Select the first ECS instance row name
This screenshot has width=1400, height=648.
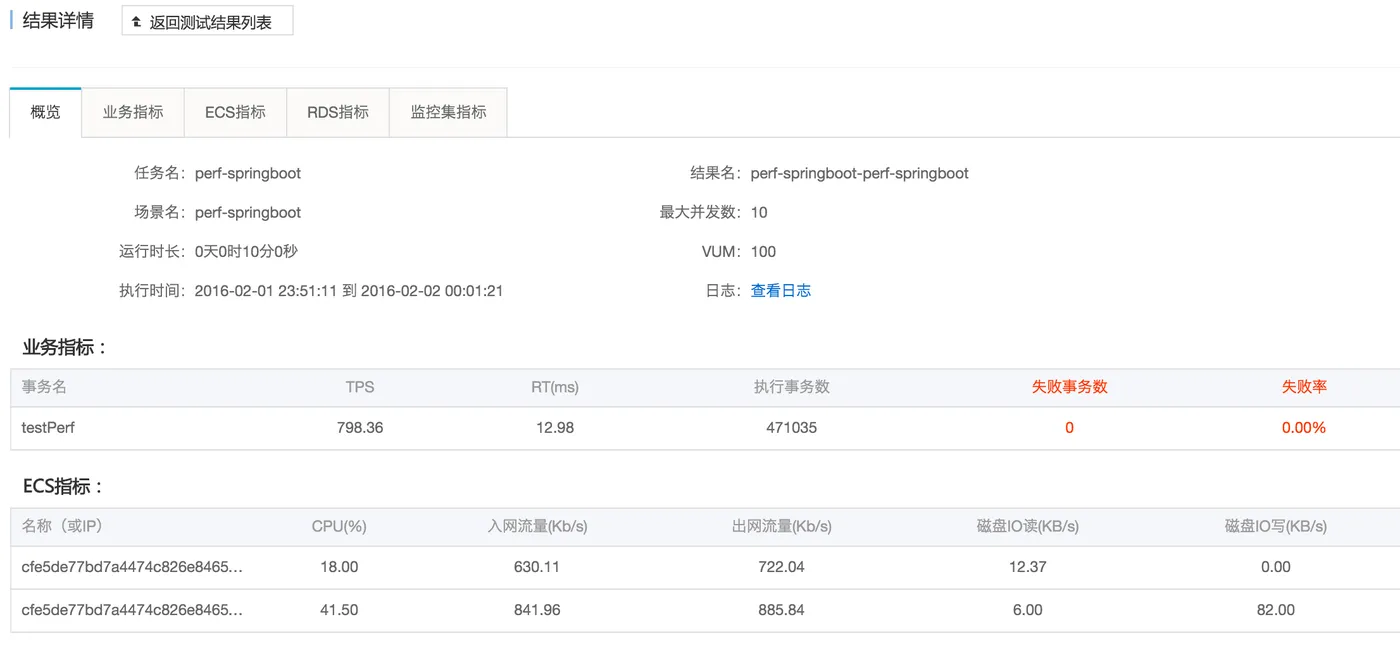click(x=132, y=567)
